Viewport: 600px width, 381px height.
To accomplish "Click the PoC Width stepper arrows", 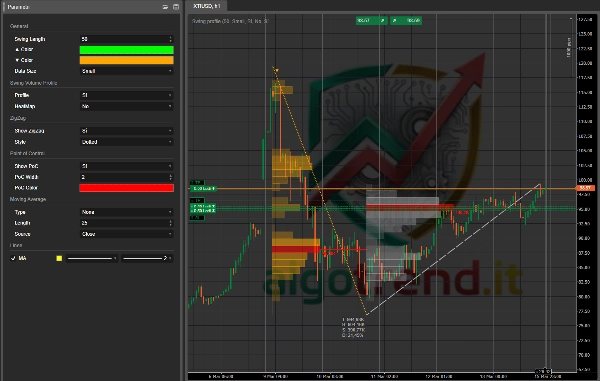I will (x=171, y=177).
